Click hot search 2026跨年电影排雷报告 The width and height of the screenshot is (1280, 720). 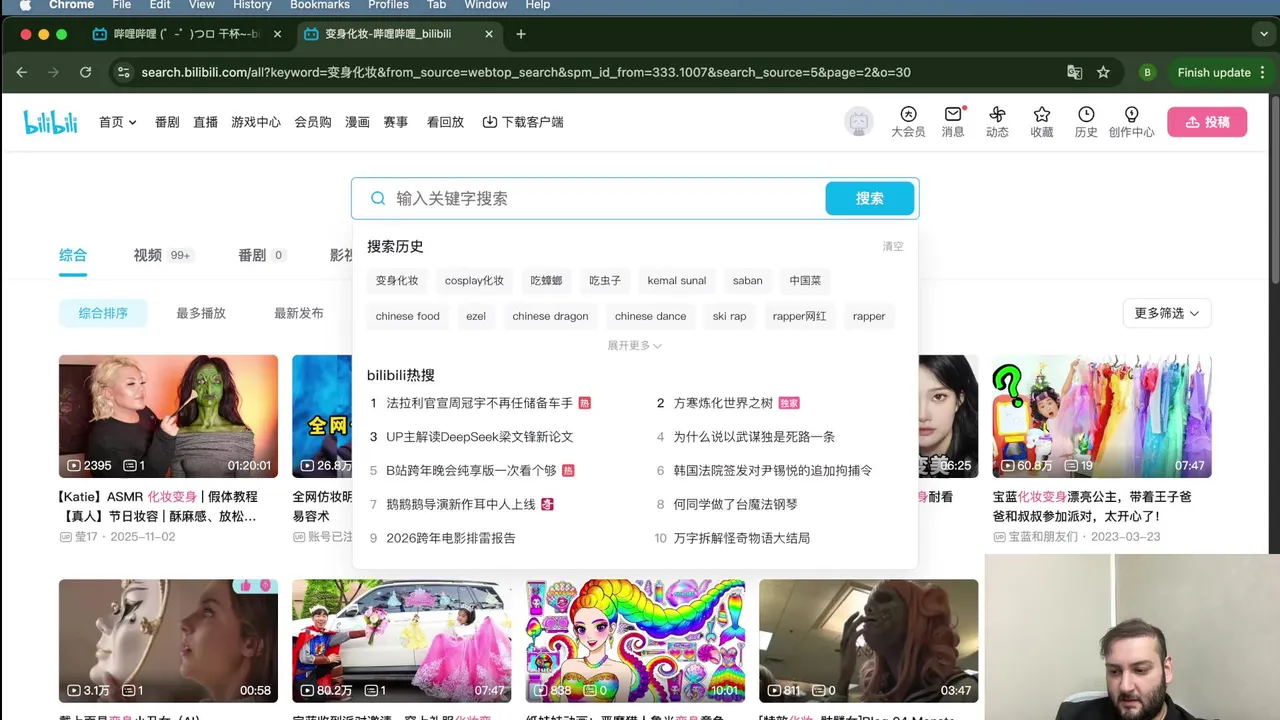(451, 538)
